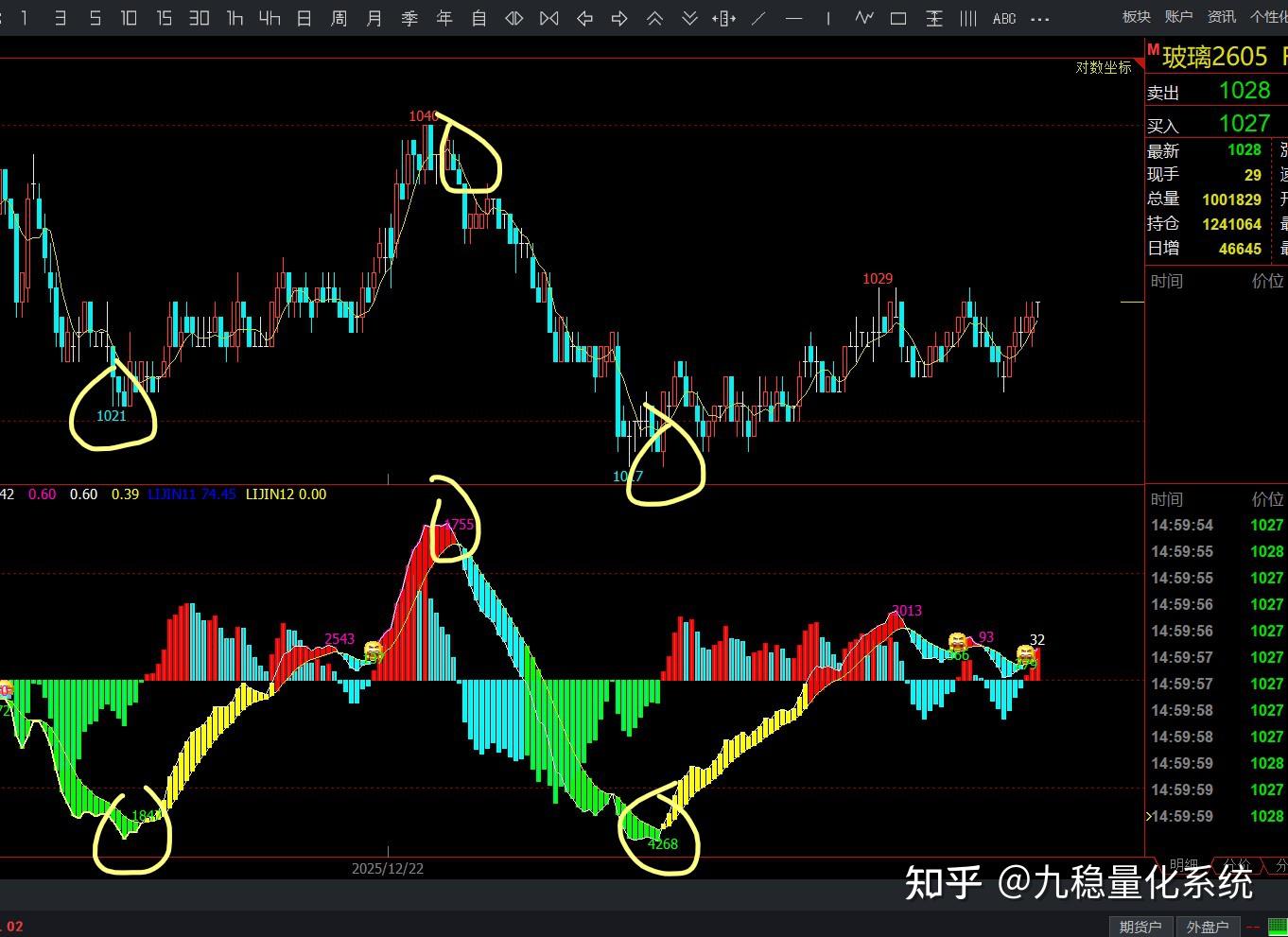Switch to the 年 yearly period
Image resolution: width=1288 pixels, height=937 pixels.
[x=444, y=18]
